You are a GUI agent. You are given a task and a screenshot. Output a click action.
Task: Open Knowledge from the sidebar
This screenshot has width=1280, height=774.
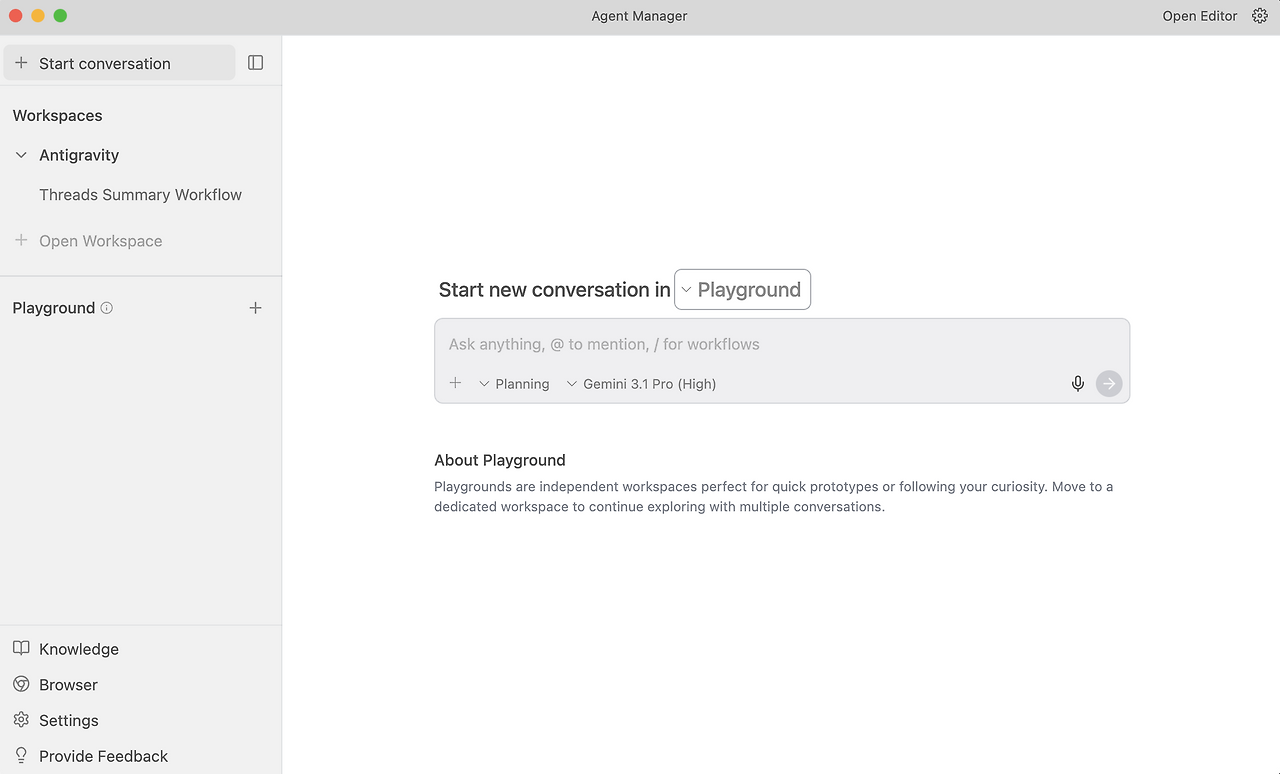78,649
